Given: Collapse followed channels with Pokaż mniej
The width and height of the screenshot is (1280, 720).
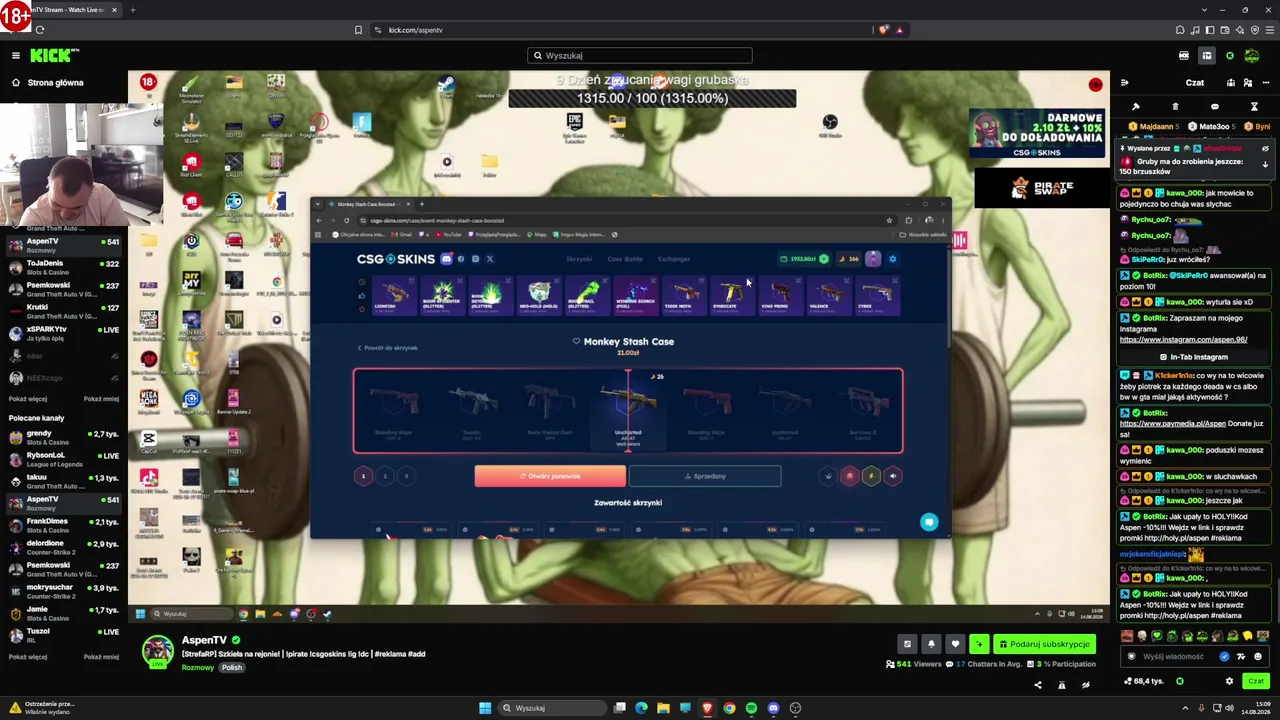Looking at the screenshot, I should pyautogui.click(x=101, y=399).
